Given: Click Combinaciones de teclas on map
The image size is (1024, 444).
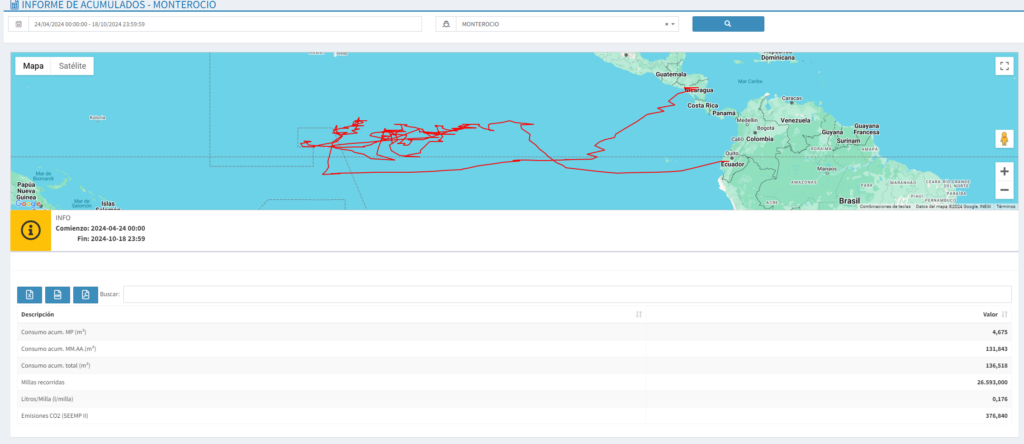Looking at the screenshot, I should [885, 206].
